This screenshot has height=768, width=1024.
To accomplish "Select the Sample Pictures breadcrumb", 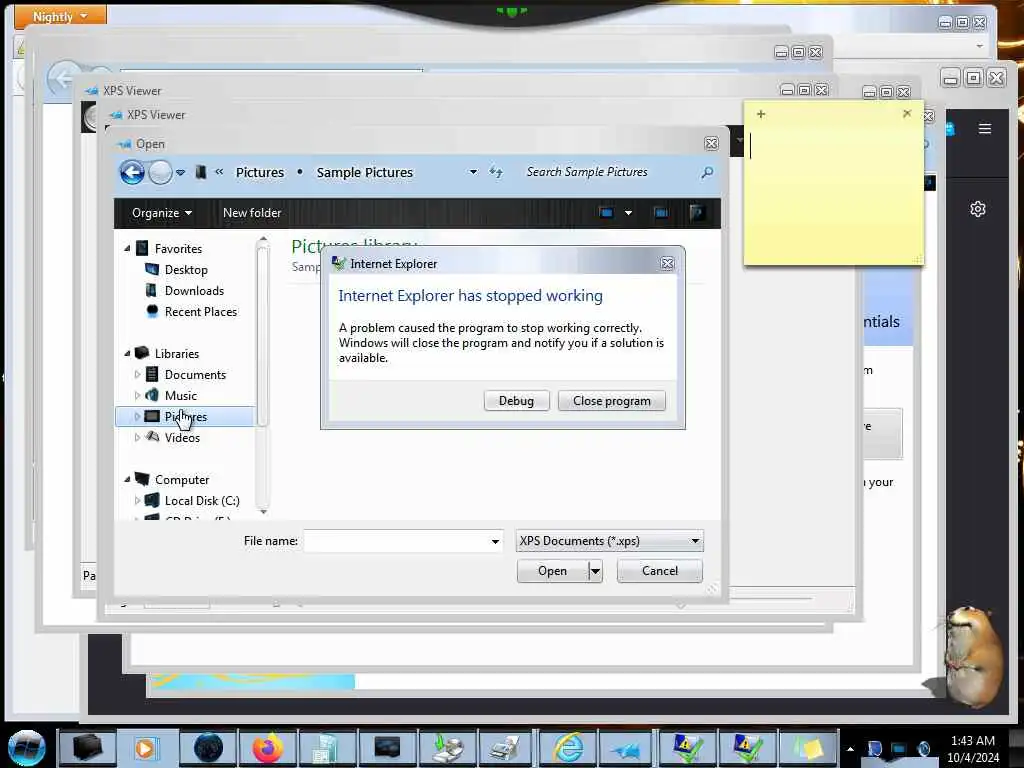I will pyautogui.click(x=364, y=172).
